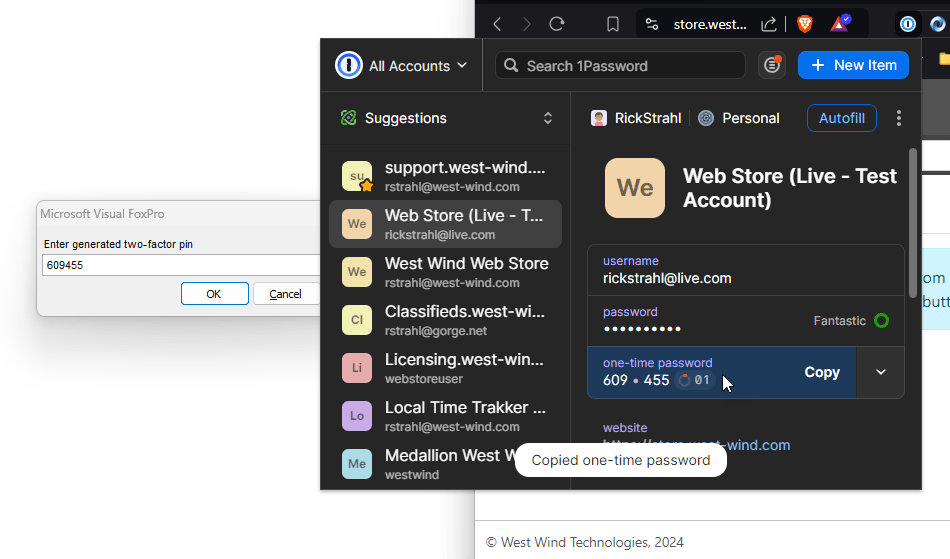The height and width of the screenshot is (559, 950).
Task: Expand the one-time password options chevron
Action: point(880,372)
